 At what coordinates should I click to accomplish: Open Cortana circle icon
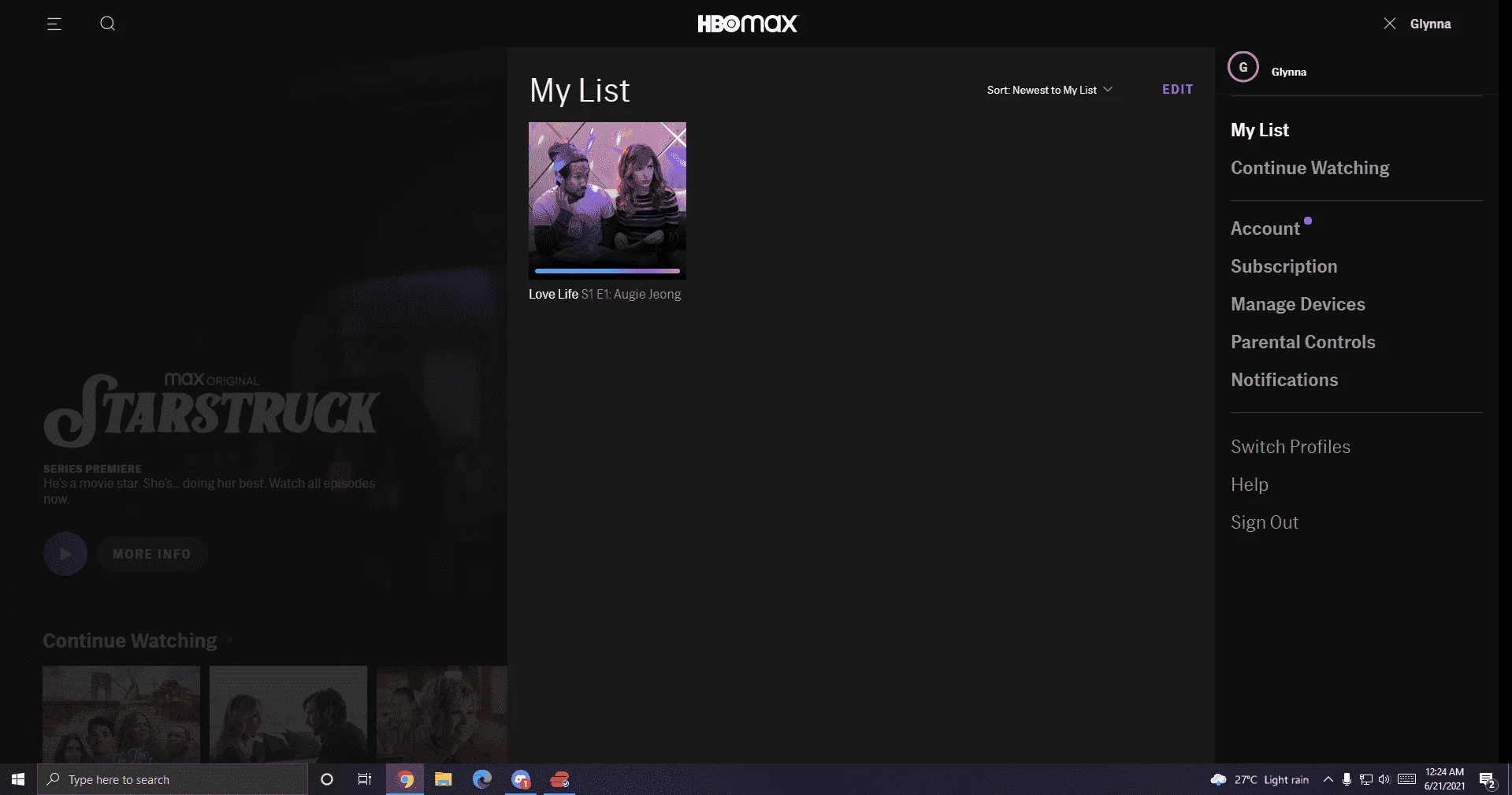(327, 779)
